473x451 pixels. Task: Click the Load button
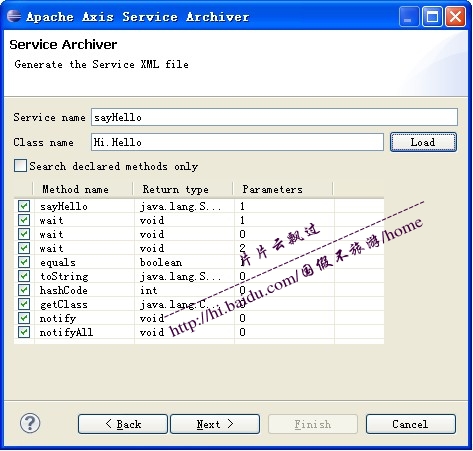[x=423, y=142]
